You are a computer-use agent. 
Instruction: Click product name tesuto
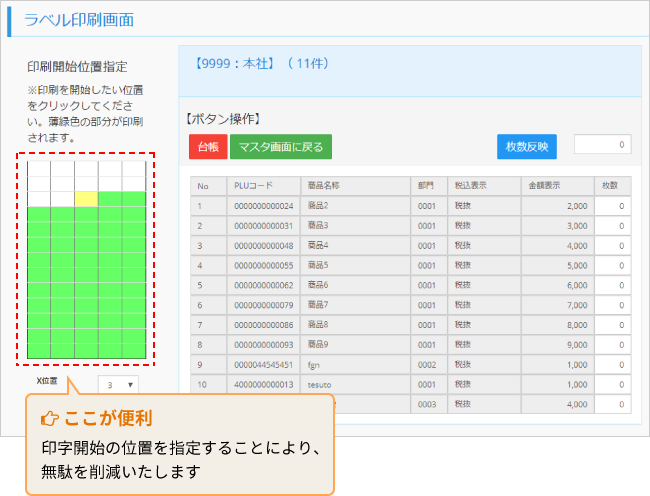click(x=319, y=385)
